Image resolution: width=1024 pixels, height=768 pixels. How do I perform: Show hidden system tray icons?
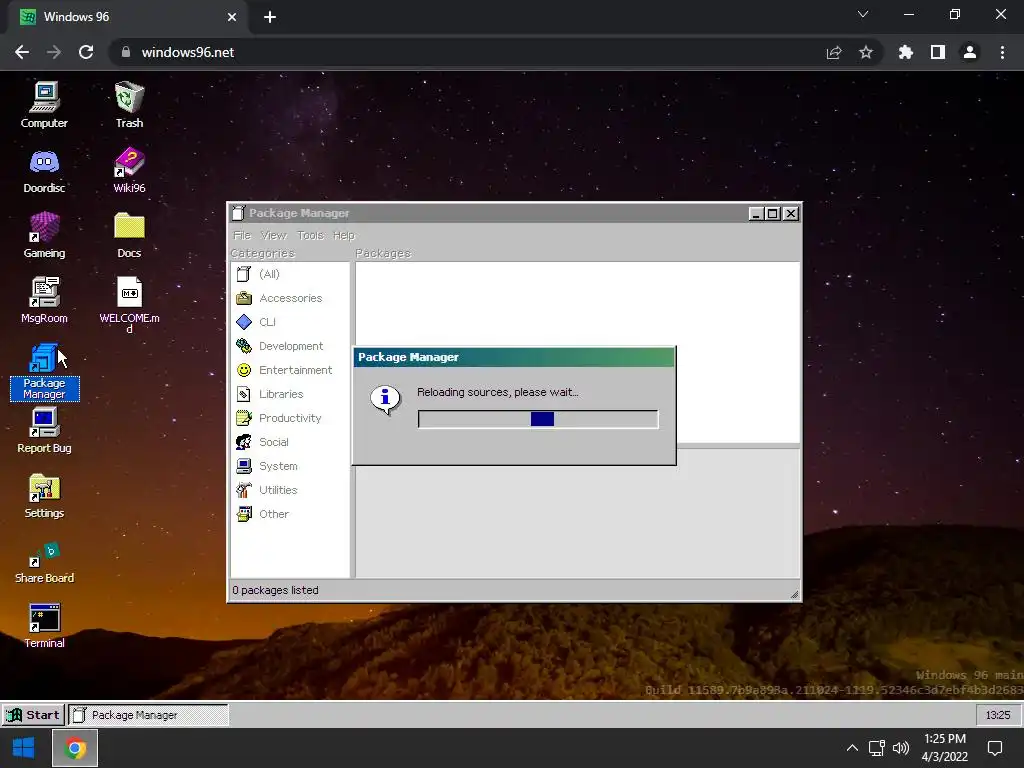[x=852, y=748]
